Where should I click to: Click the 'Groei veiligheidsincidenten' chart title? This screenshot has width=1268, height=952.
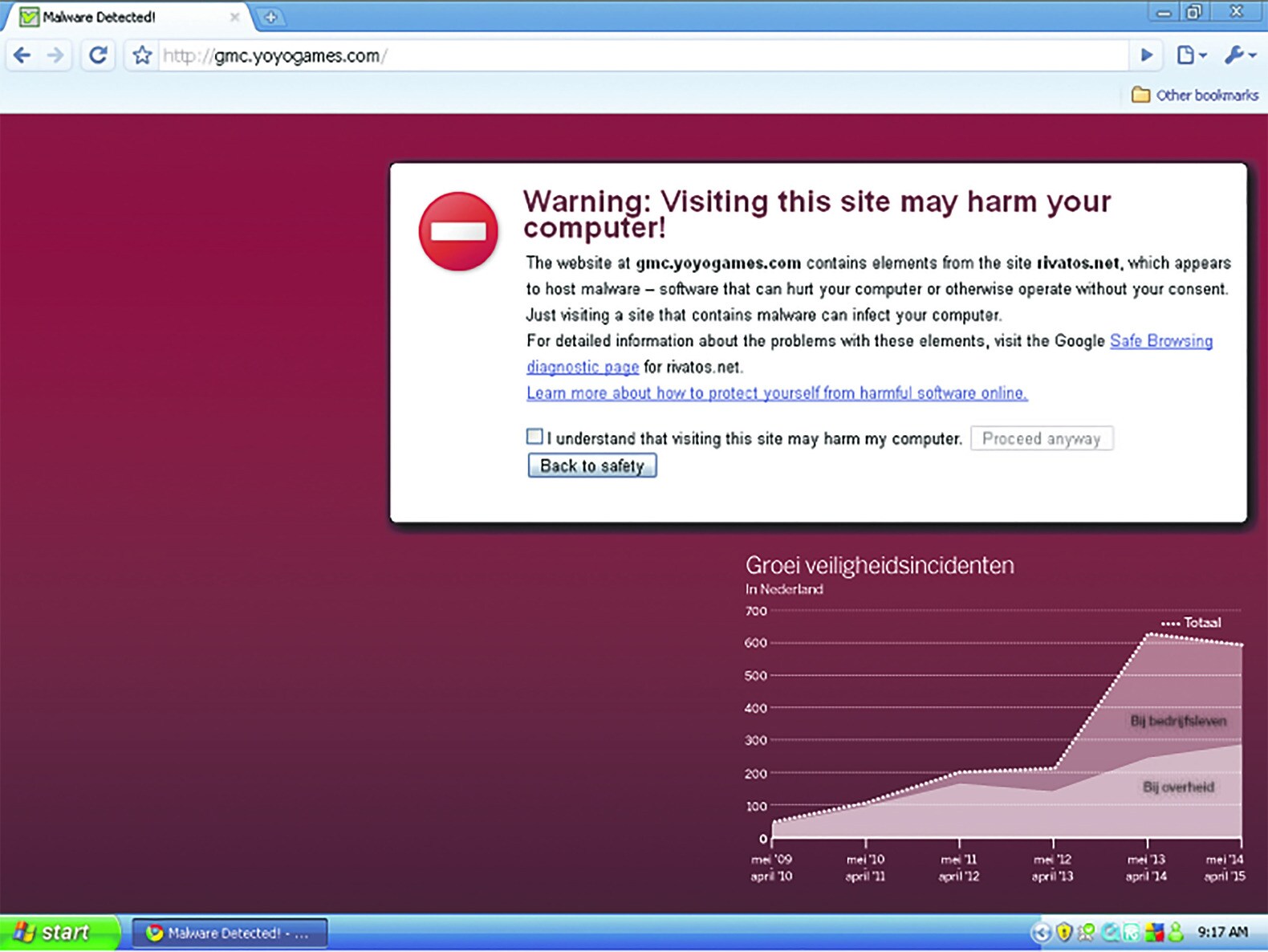point(880,566)
